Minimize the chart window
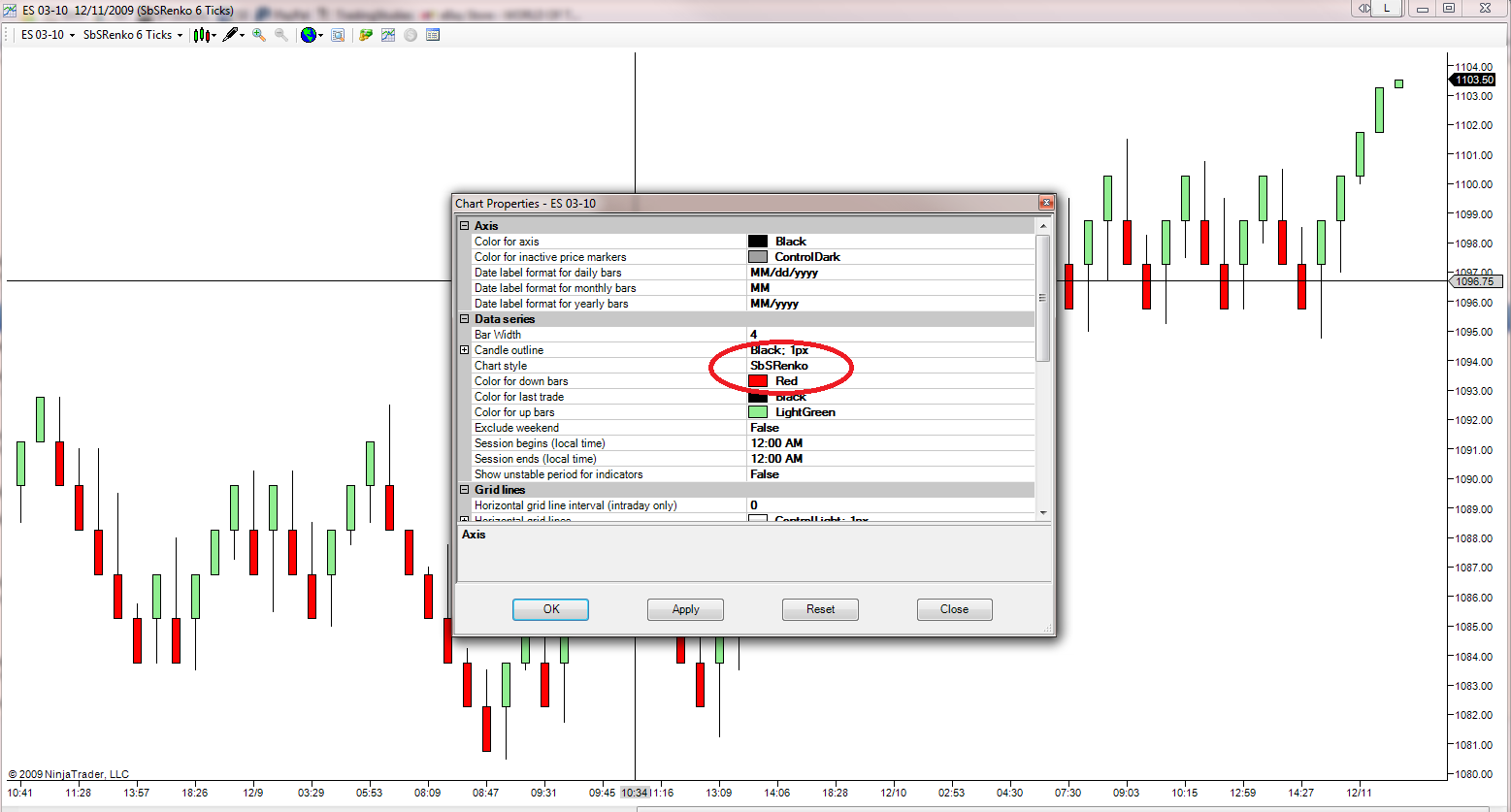This screenshot has height=812, width=1511. coord(1422,8)
